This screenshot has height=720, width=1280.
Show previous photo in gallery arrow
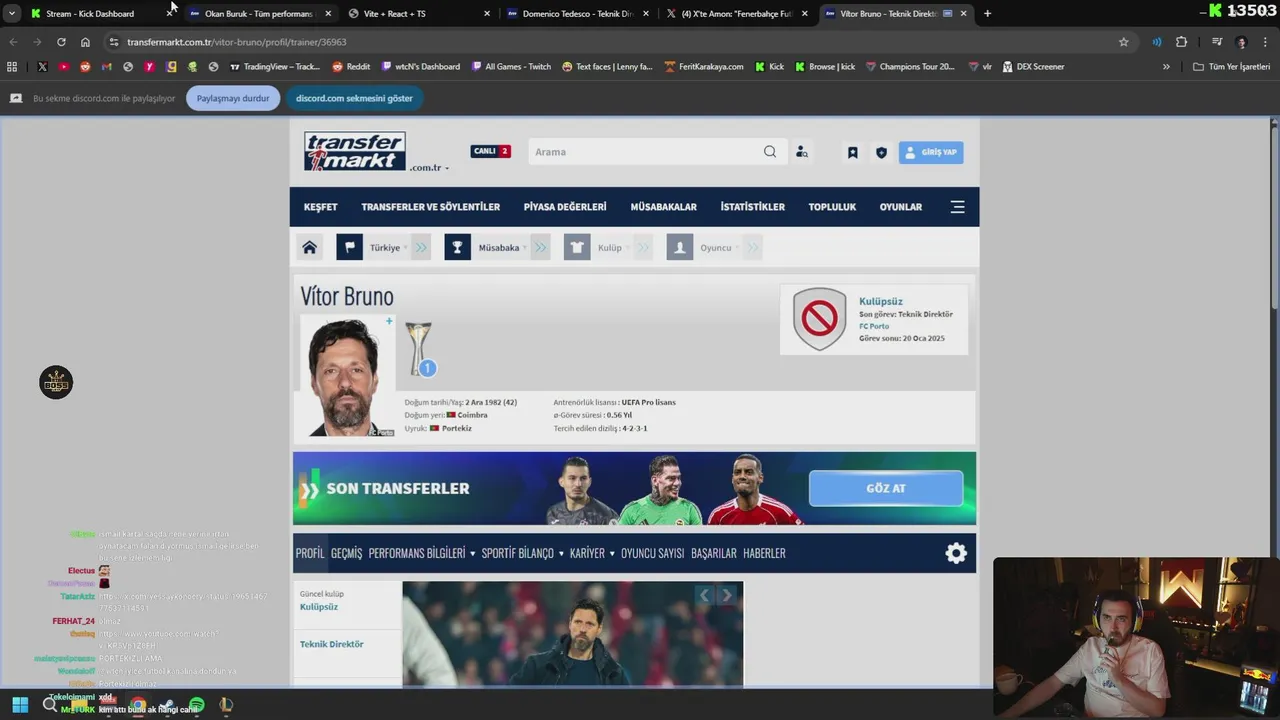point(704,595)
